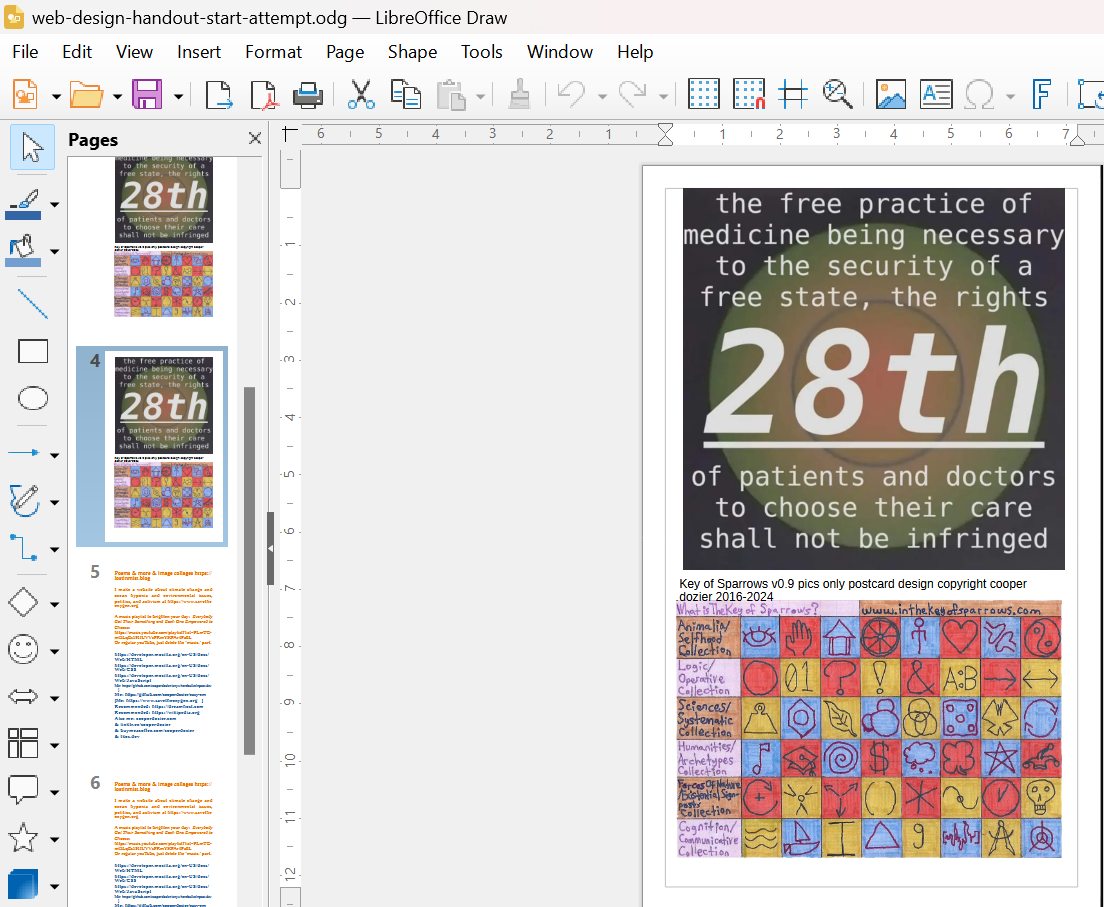Viewport: 1104px width, 907px height.
Task: Cut selection with the scissors icon
Action: pyautogui.click(x=361, y=94)
